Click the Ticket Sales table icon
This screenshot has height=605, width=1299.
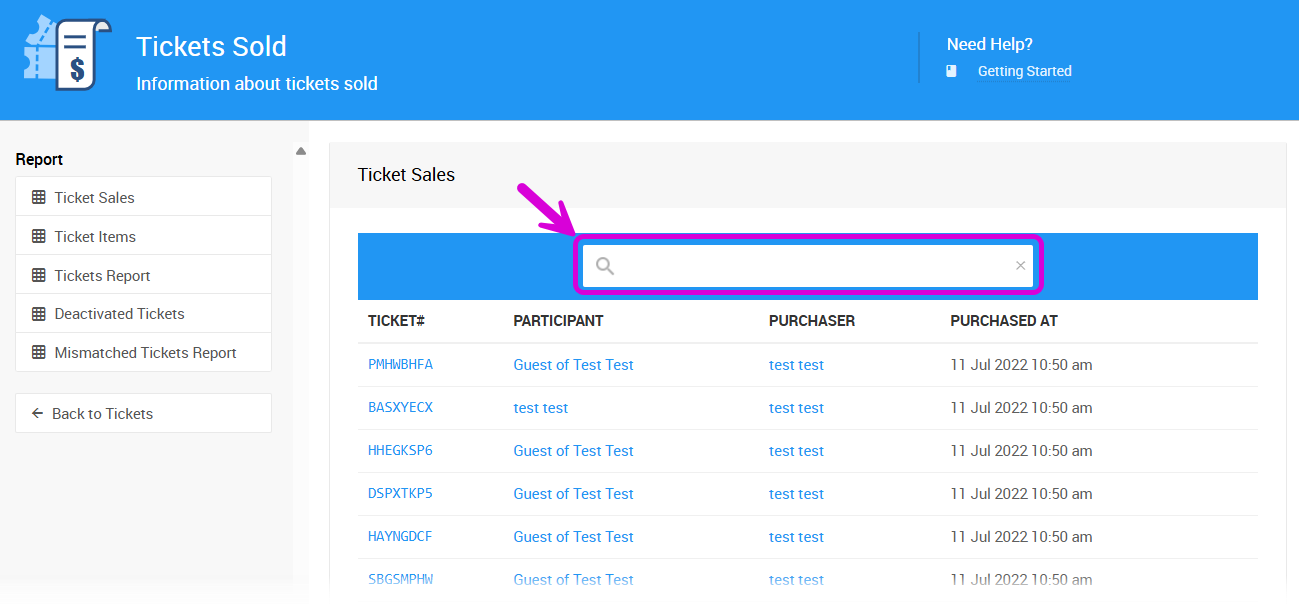(x=39, y=198)
